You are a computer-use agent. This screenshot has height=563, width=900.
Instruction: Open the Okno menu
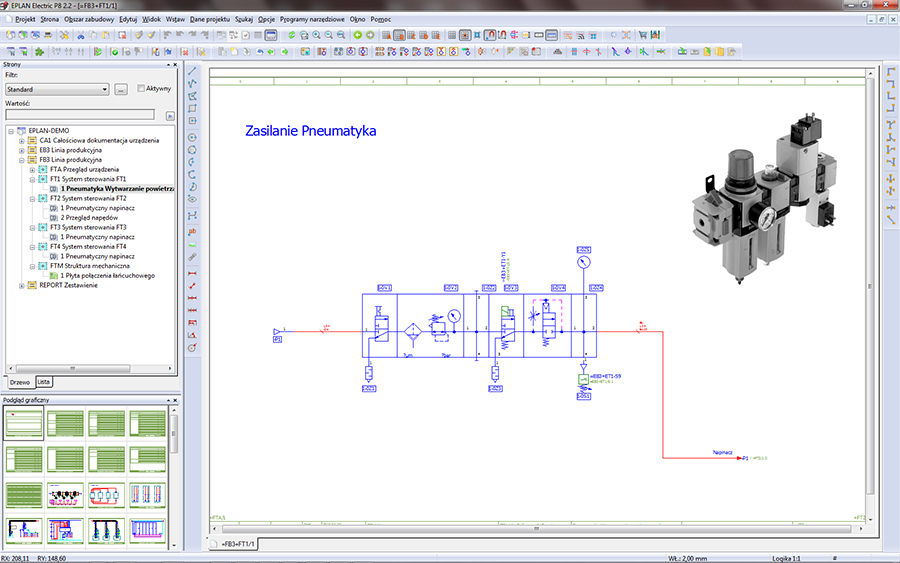(358, 19)
